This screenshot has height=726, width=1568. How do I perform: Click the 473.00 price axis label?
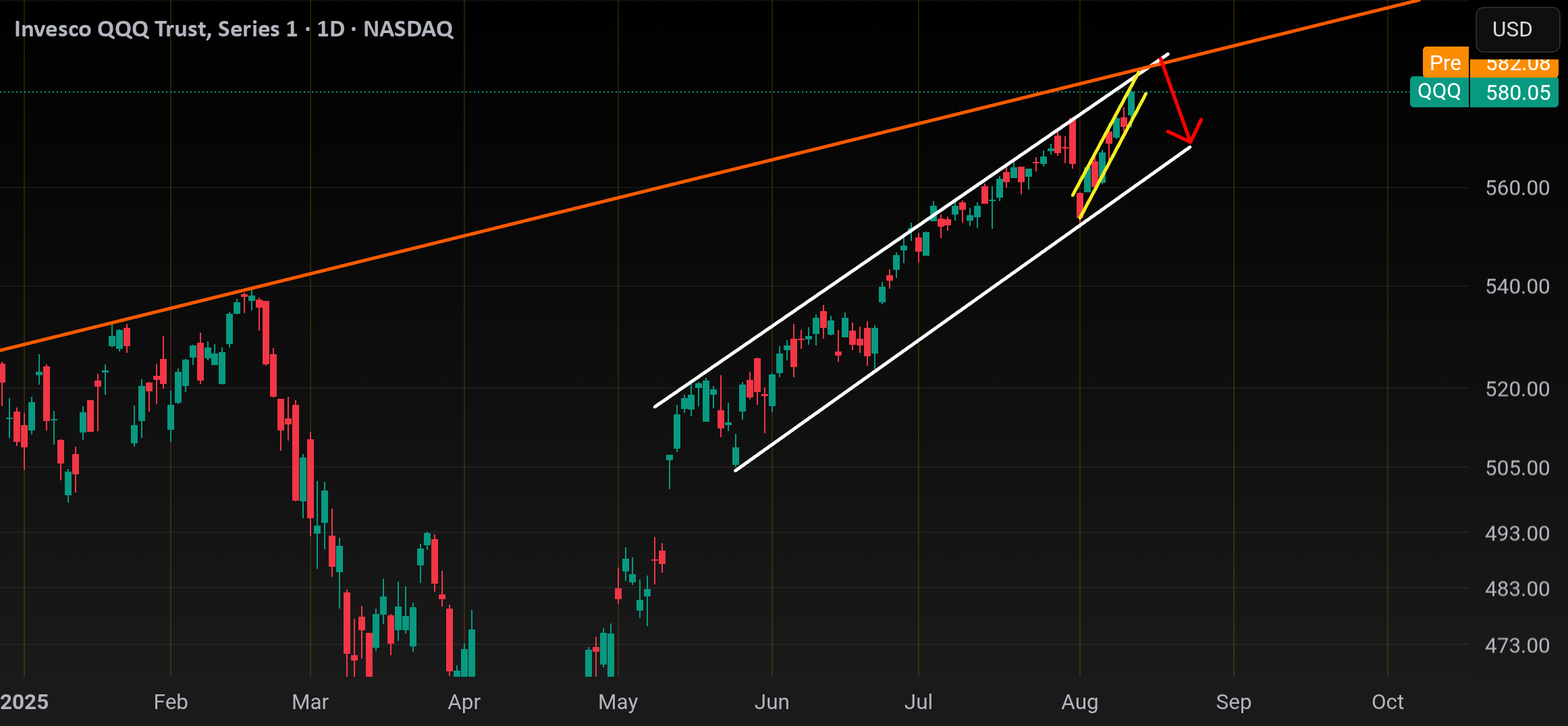tap(1517, 646)
